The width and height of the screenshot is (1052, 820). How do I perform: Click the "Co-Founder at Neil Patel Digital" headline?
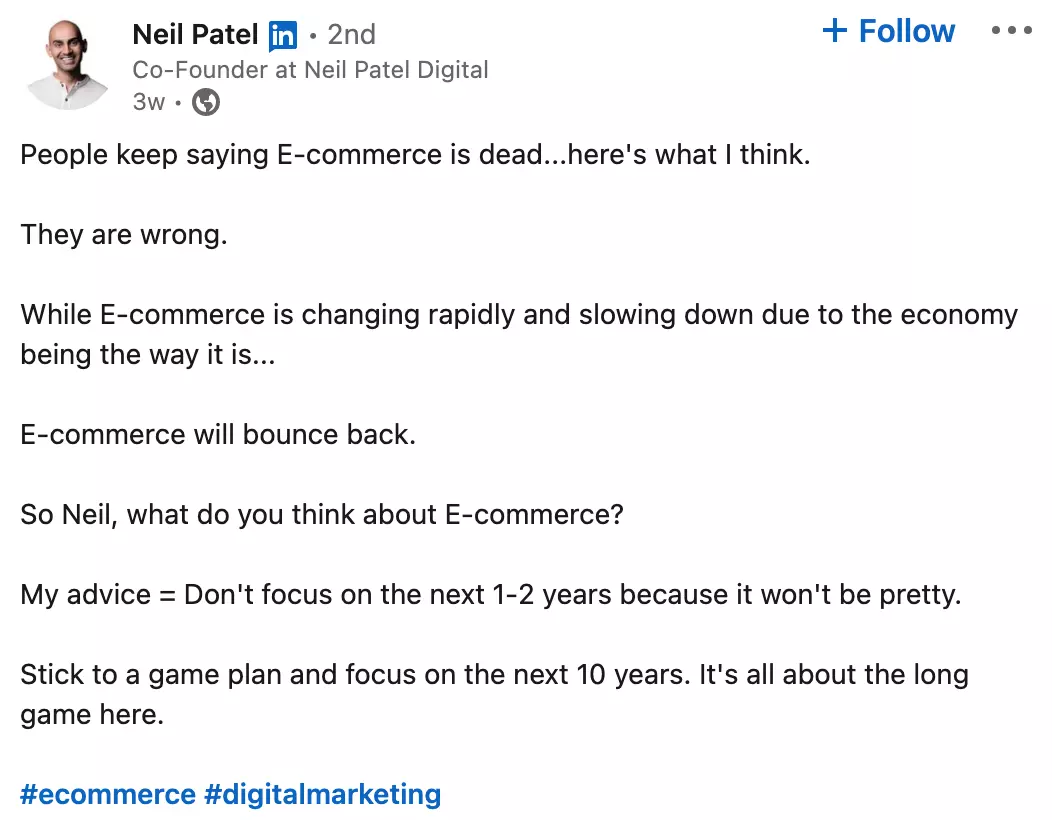coord(310,69)
